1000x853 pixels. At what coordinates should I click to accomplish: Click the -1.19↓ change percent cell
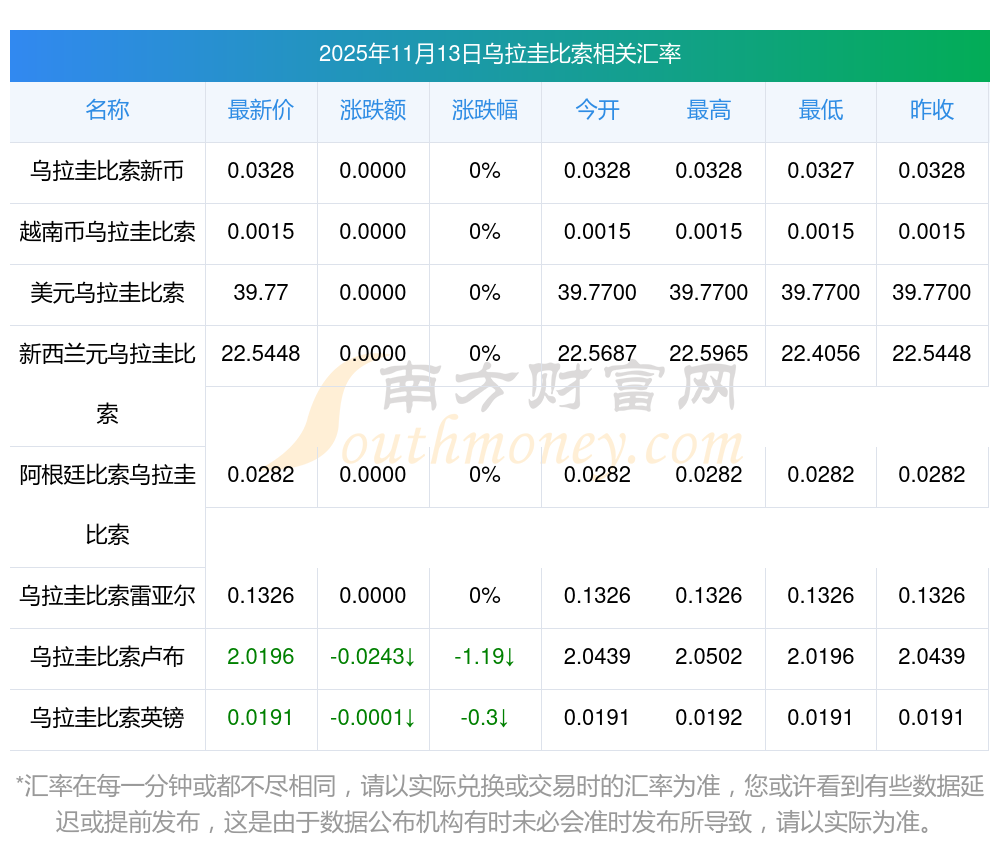pyautogui.click(x=485, y=657)
